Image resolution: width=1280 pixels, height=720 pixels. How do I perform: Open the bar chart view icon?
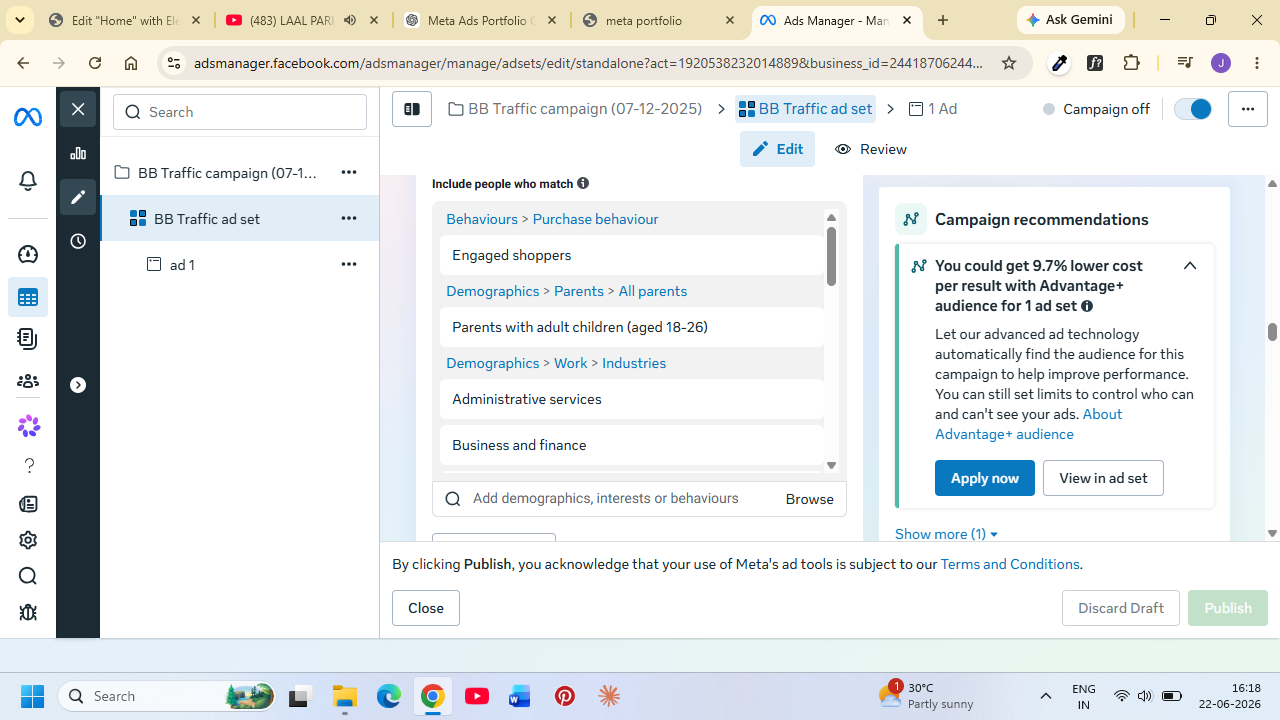click(x=78, y=153)
